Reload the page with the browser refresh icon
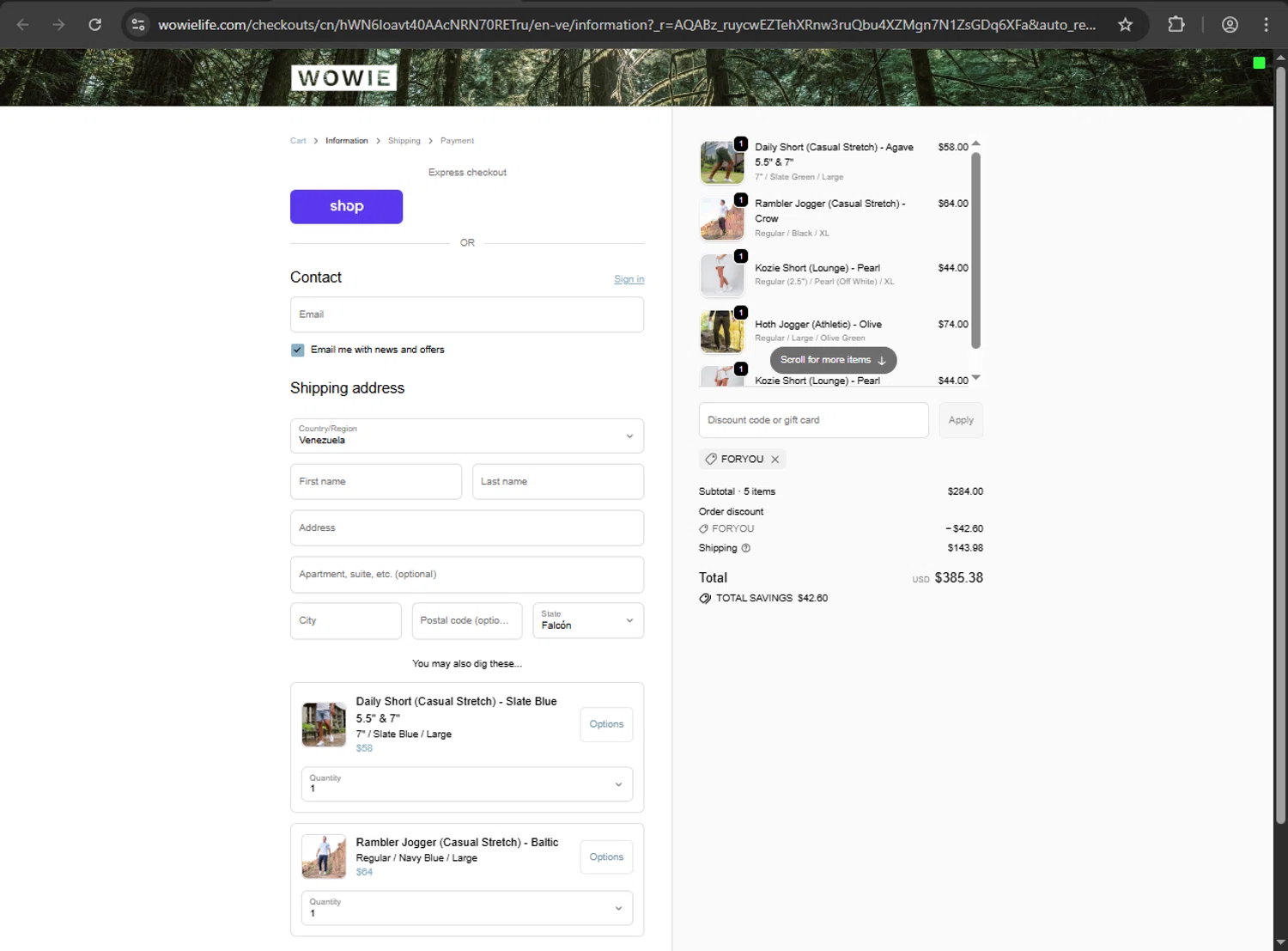The width and height of the screenshot is (1288, 951). (95, 25)
